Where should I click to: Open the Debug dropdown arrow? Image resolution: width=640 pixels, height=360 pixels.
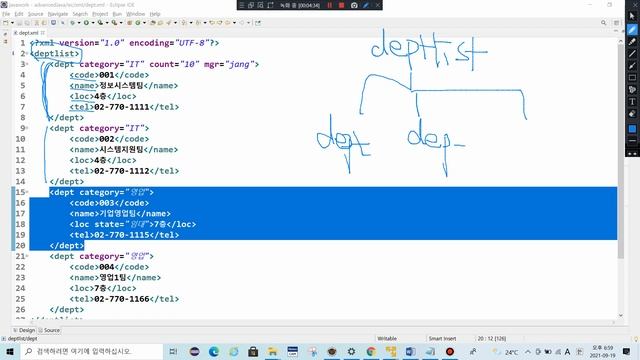(x=79, y=23)
